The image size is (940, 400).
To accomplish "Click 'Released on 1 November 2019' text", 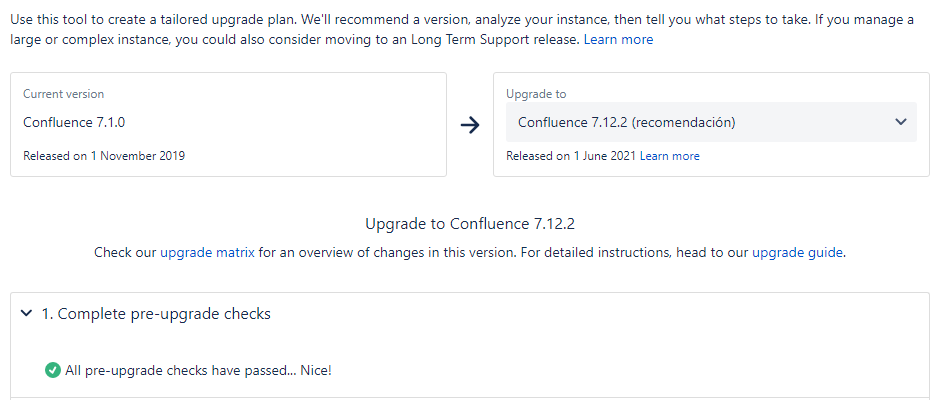I will (x=104, y=156).
